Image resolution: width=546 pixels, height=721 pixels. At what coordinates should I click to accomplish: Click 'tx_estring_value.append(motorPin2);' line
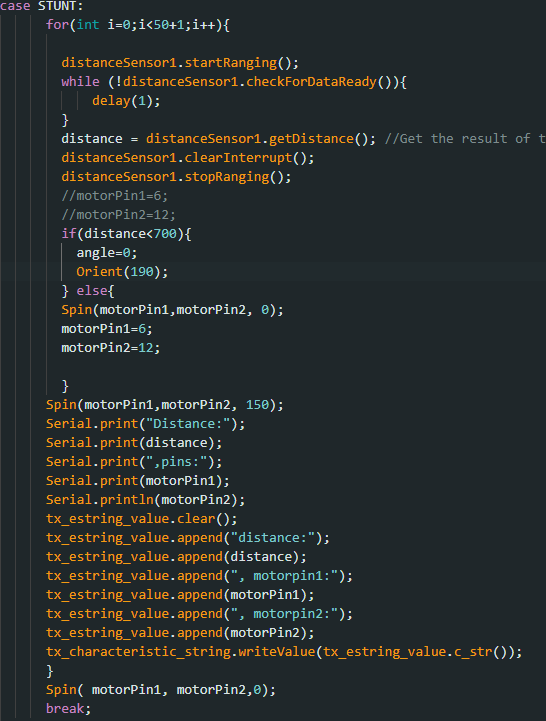tap(180, 633)
